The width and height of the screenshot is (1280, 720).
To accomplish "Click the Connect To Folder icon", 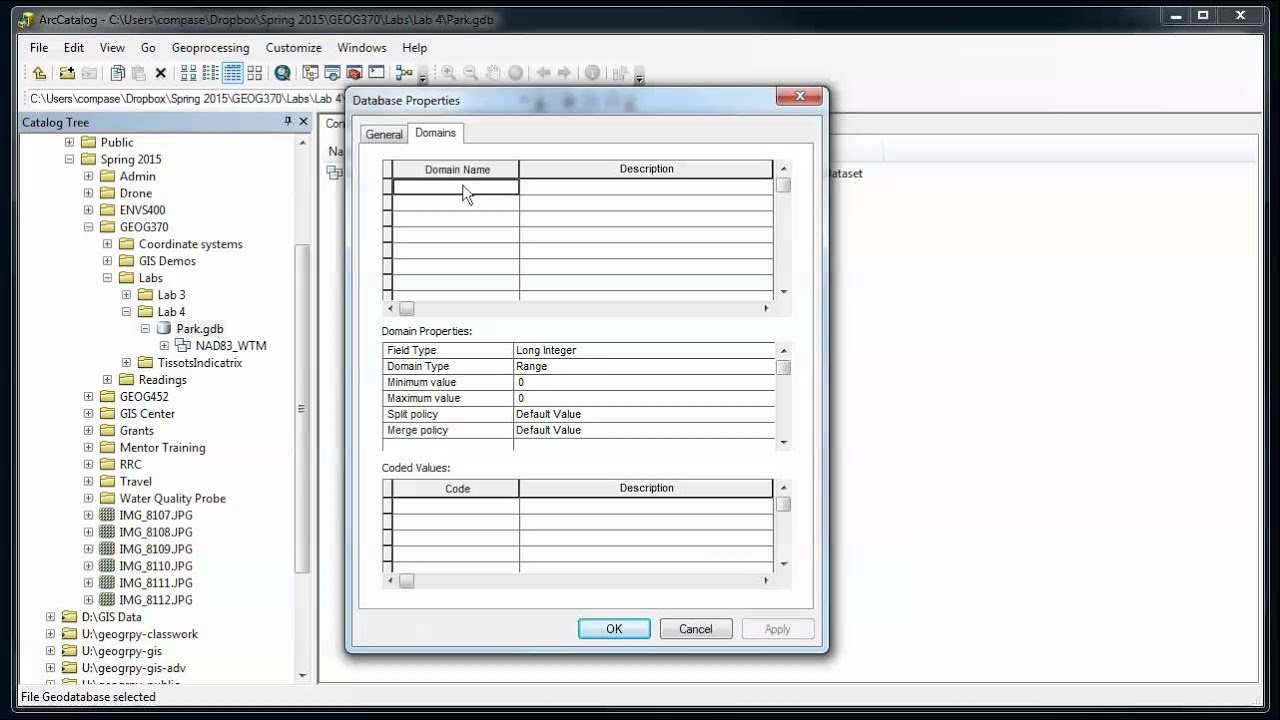I will 67,73.
